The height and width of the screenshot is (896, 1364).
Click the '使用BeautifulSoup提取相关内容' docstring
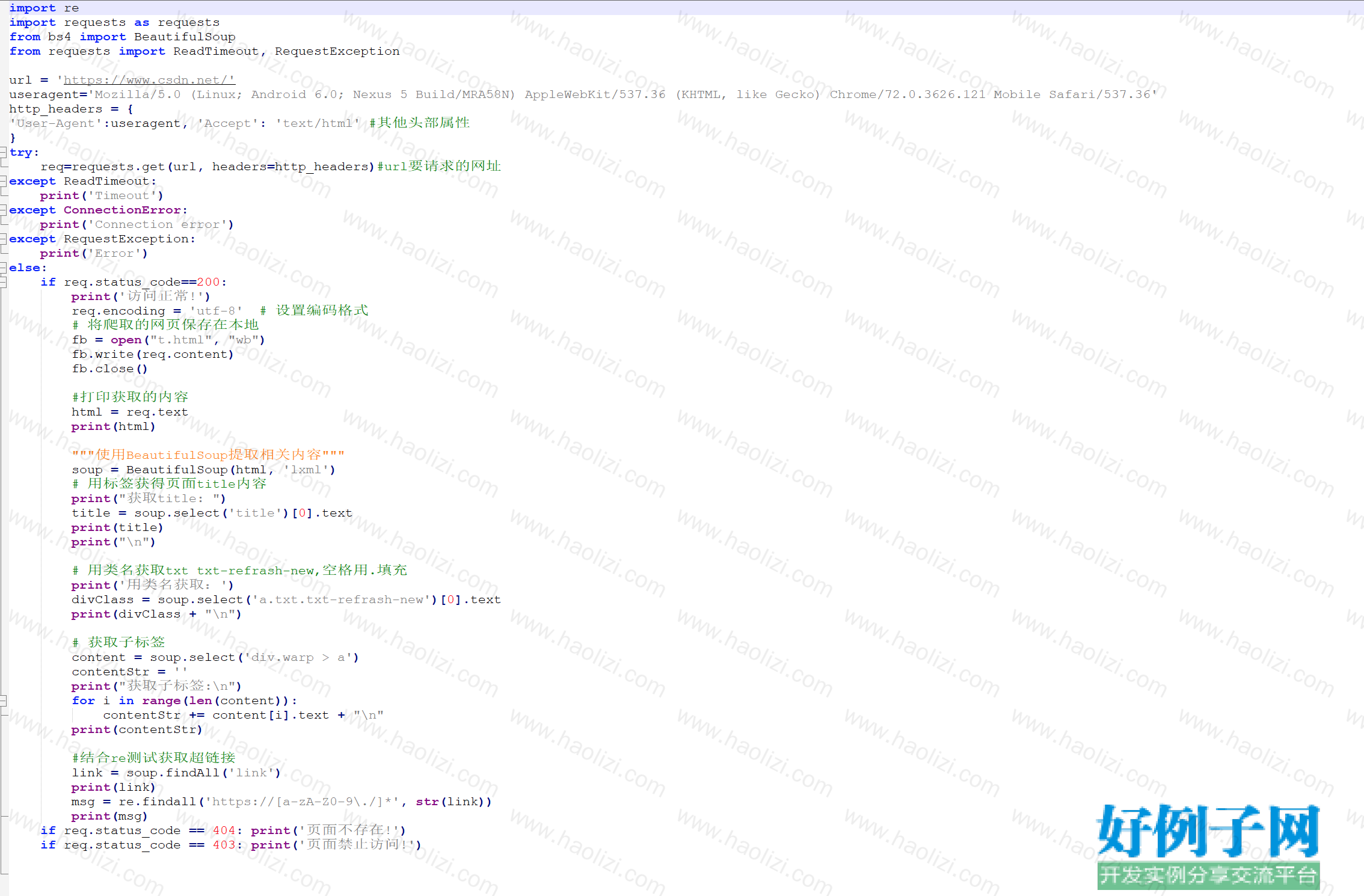[208, 455]
